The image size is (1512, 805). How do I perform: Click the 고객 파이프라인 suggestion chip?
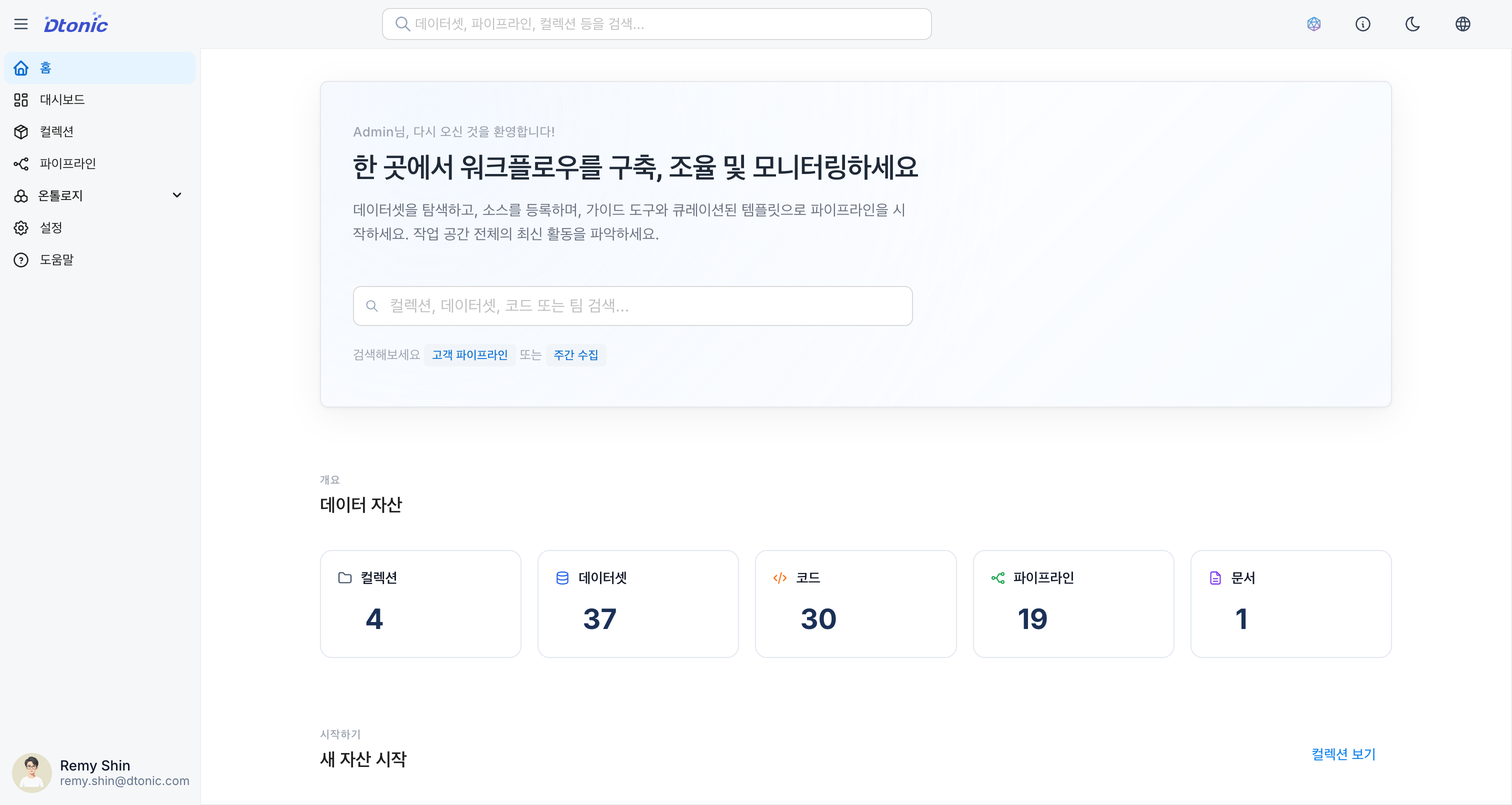(469, 354)
